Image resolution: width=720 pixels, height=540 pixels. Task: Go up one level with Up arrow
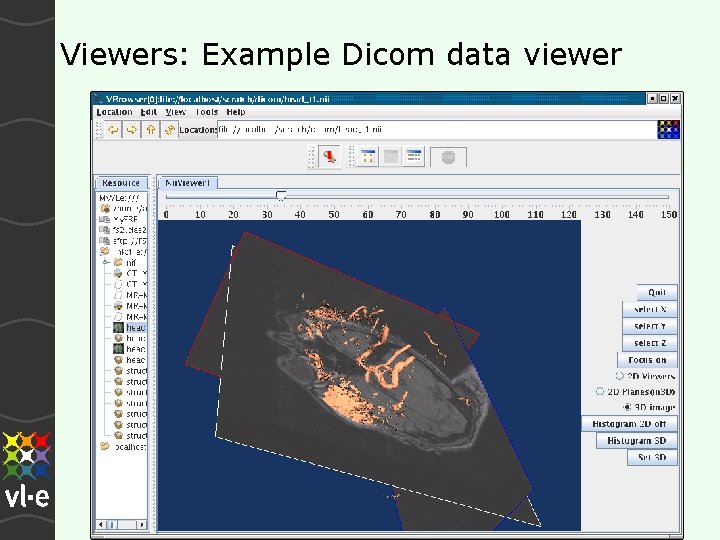[x=151, y=130]
